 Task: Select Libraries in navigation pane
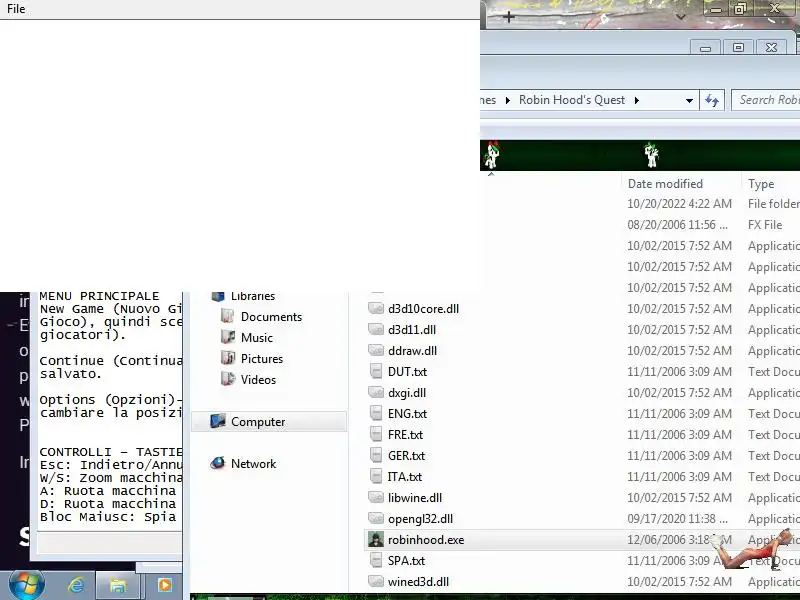(253, 296)
